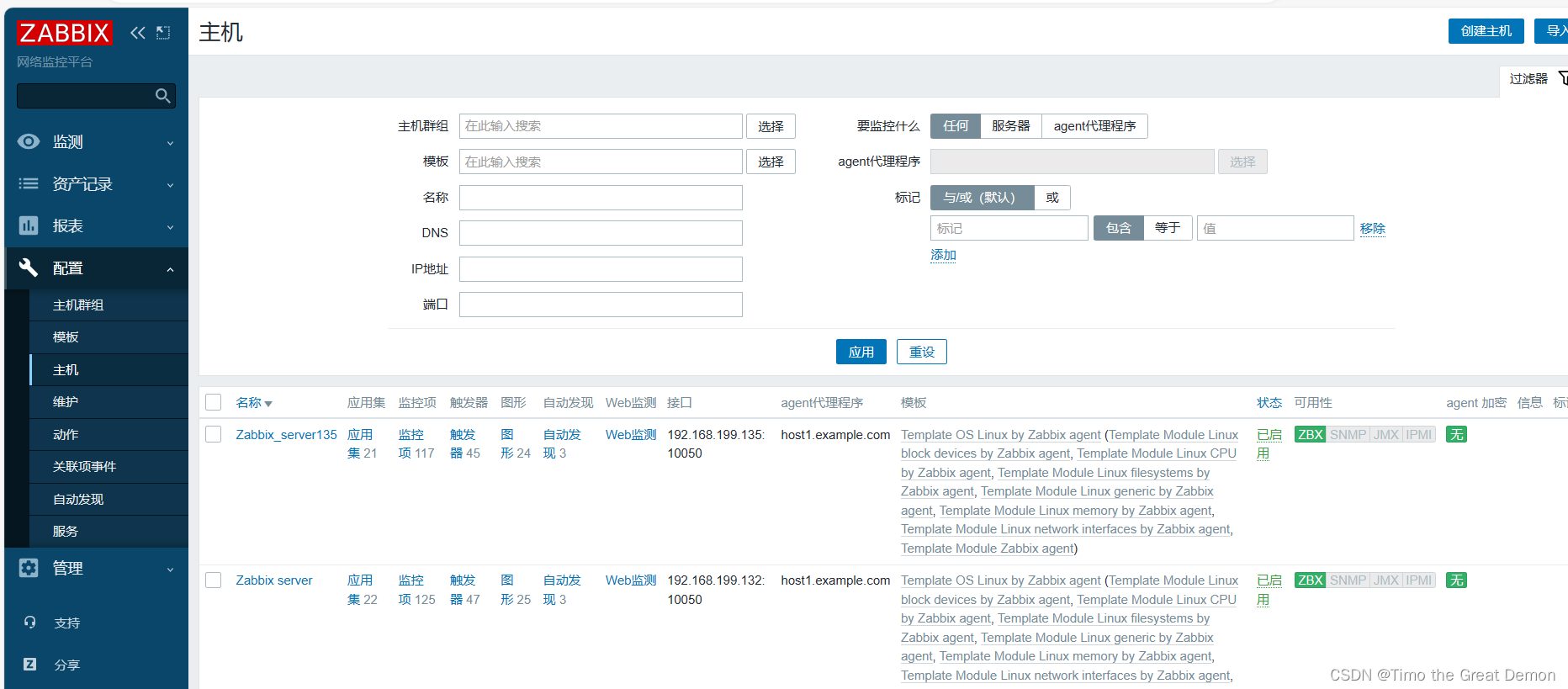
Task: Toggle kiosk sidebar hide icon
Action: [163, 33]
